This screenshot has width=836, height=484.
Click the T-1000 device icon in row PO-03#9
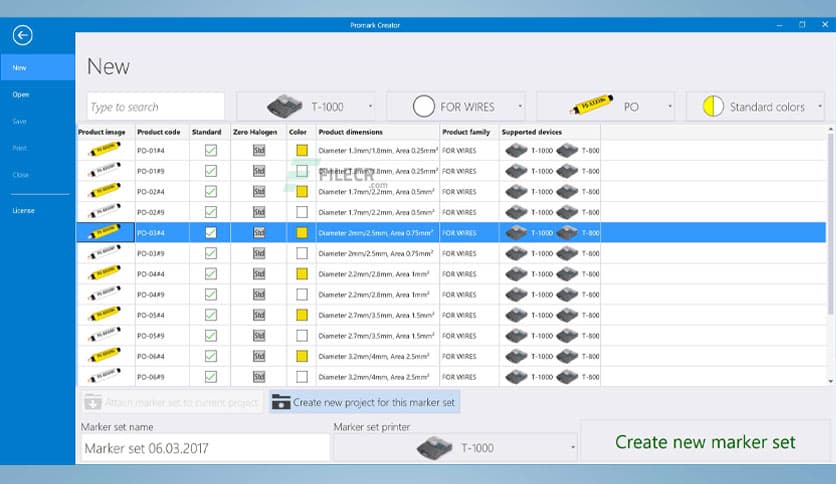click(516, 253)
